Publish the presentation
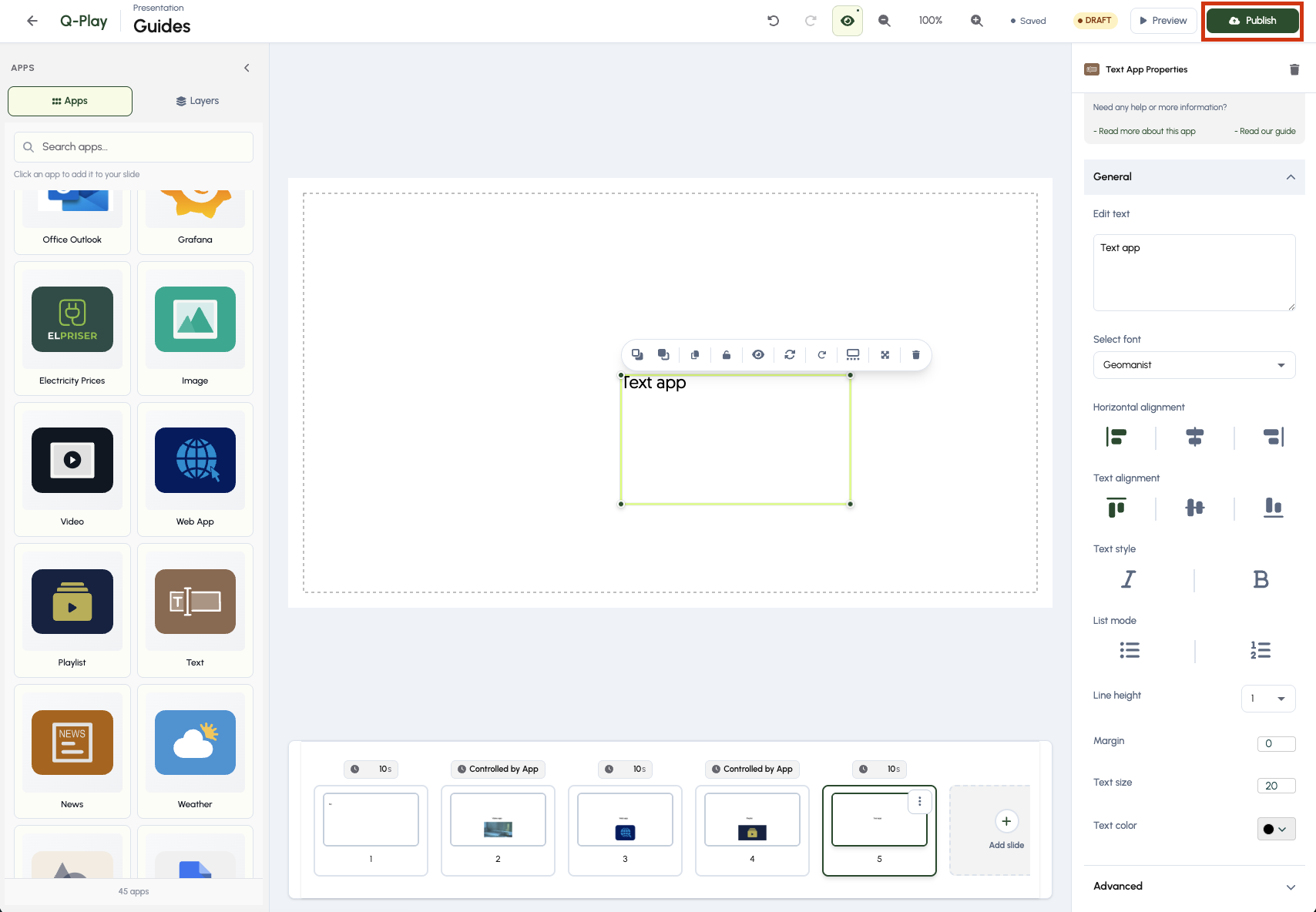This screenshot has height=912, width=1316. pyautogui.click(x=1252, y=21)
